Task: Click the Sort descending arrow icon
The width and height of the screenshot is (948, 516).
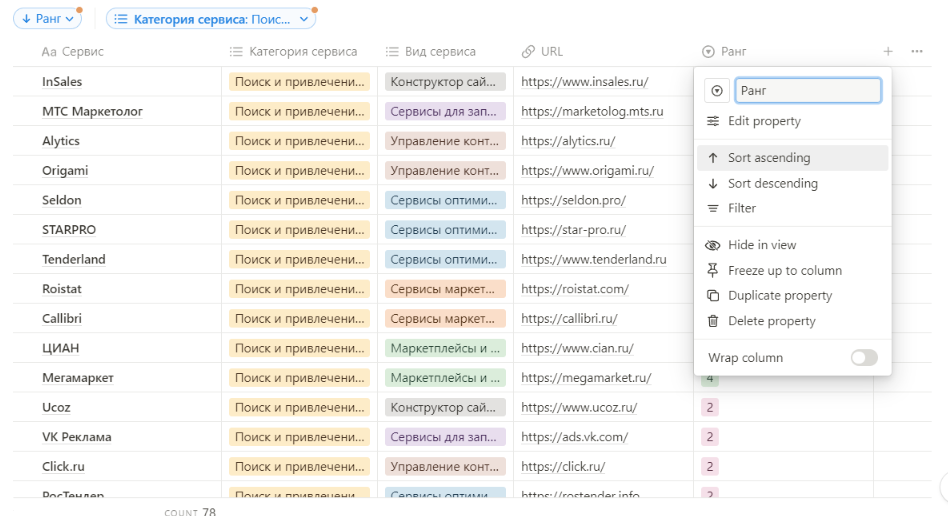Action: 713,183
